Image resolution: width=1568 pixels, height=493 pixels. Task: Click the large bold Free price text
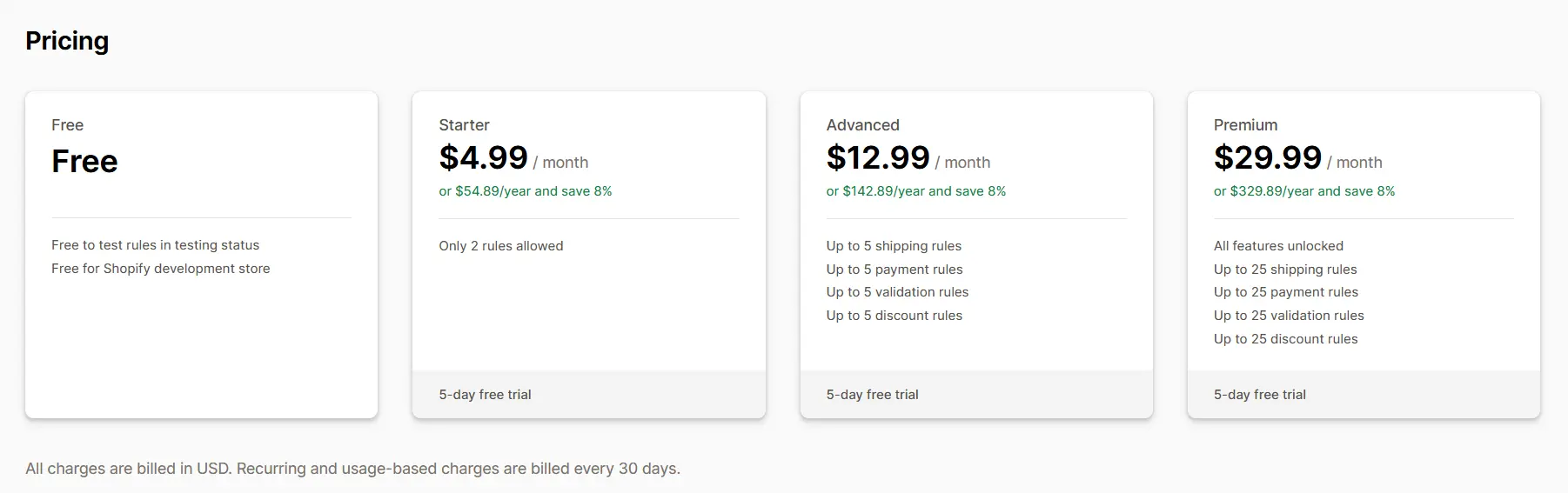point(84,162)
